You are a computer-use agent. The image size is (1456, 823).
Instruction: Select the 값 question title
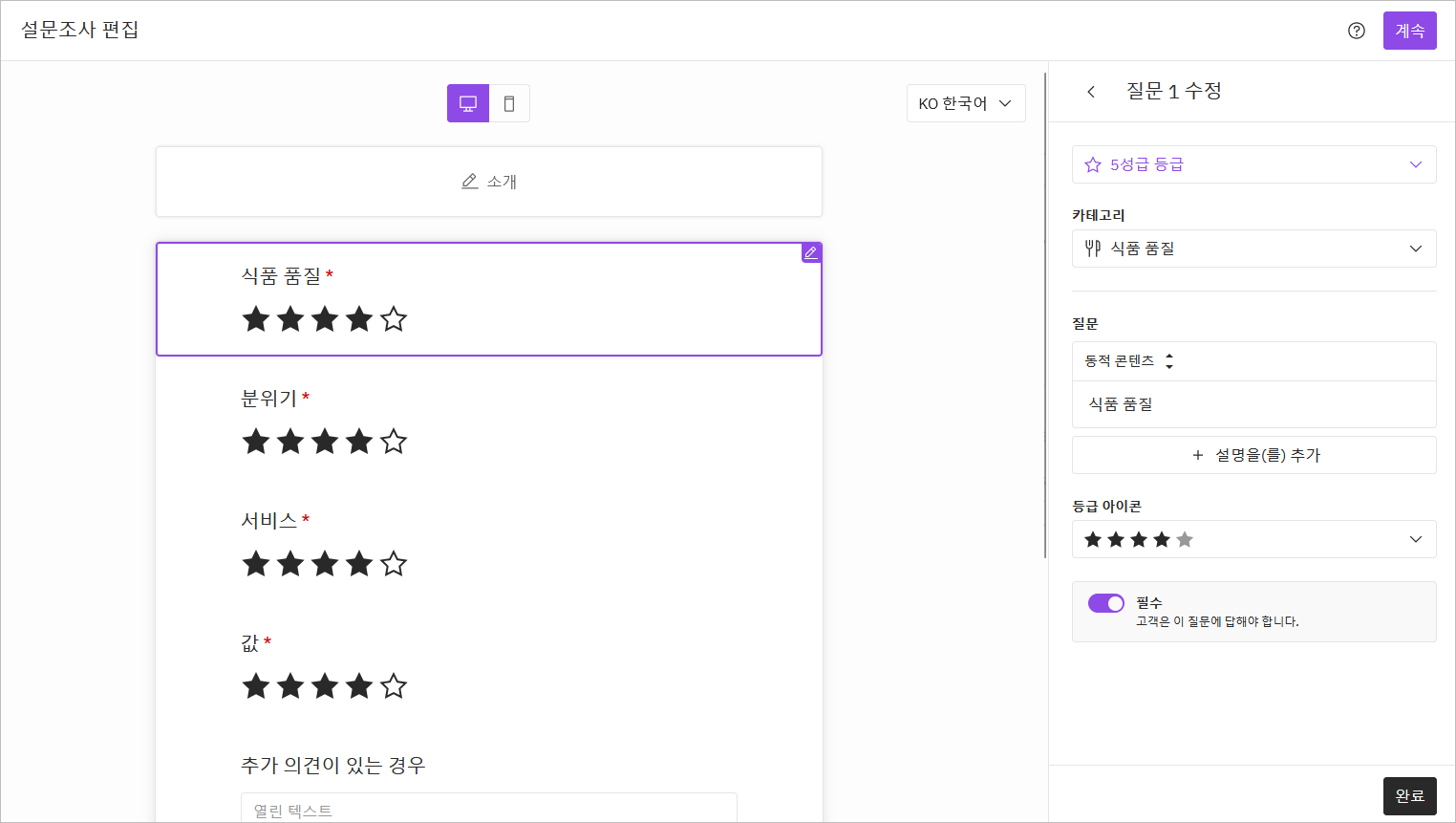point(250,643)
